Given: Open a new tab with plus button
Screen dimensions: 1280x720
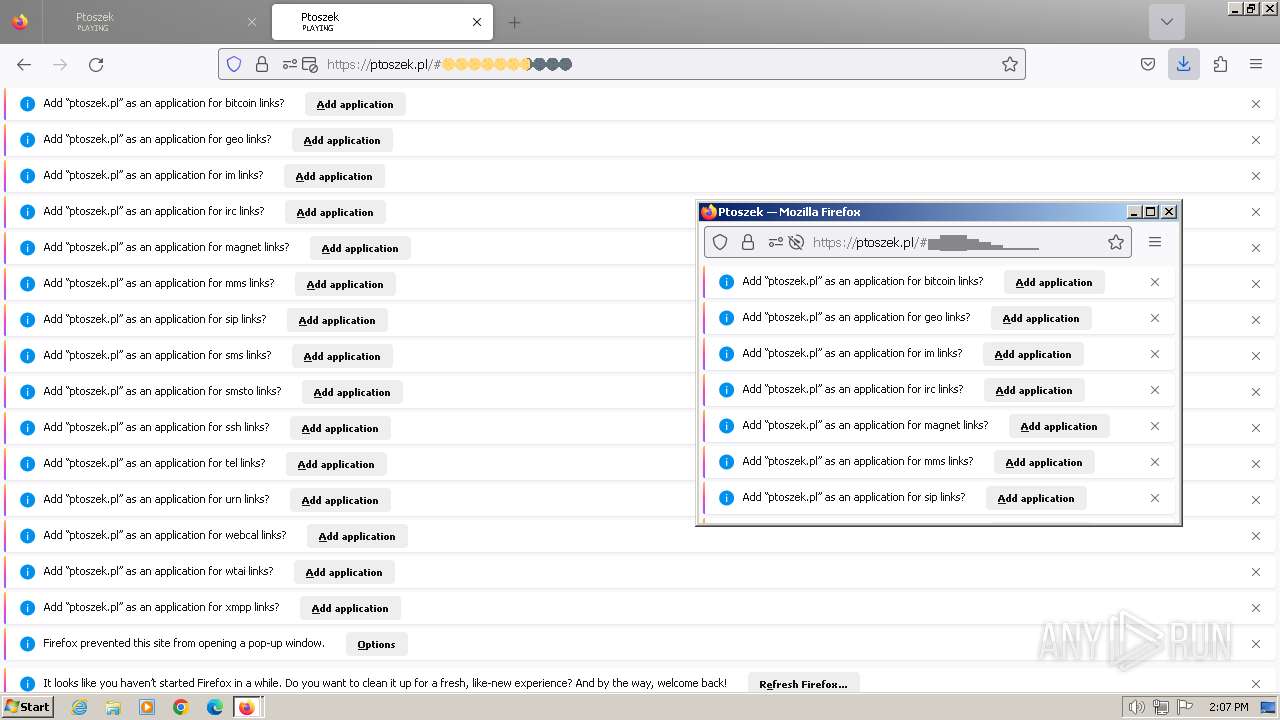Looking at the screenshot, I should click(x=514, y=22).
